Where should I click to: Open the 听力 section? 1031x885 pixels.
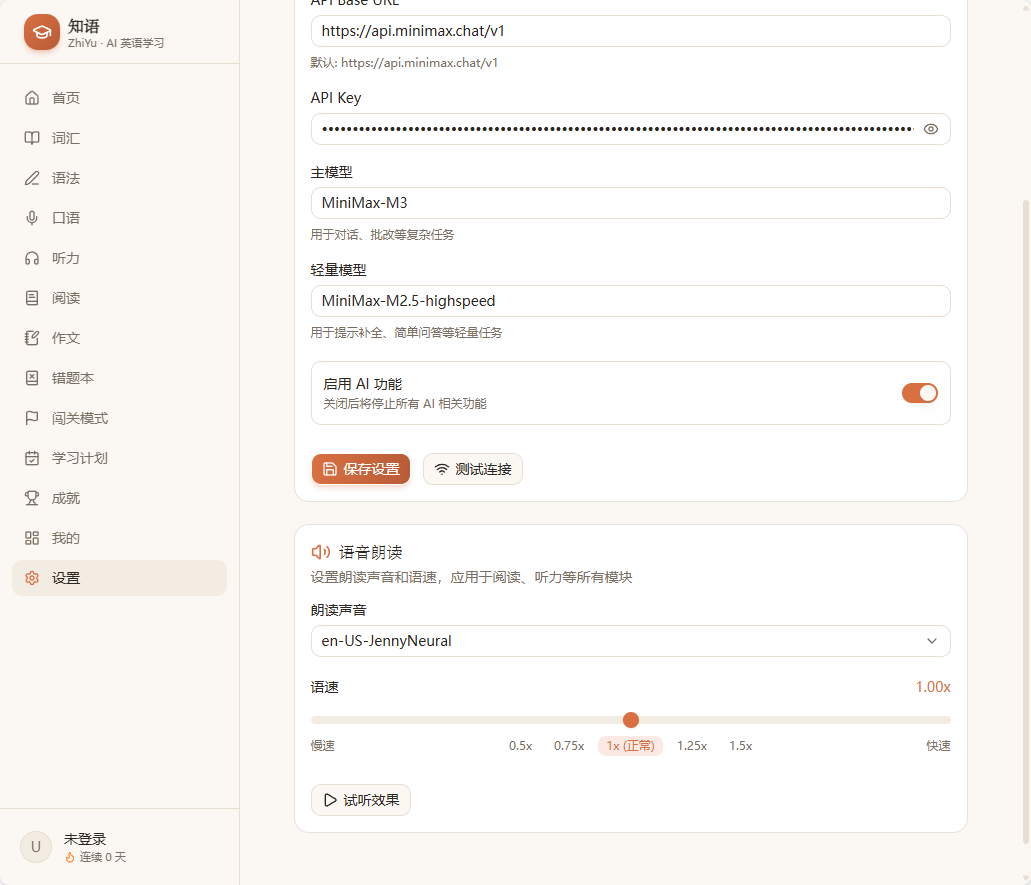[119, 258]
